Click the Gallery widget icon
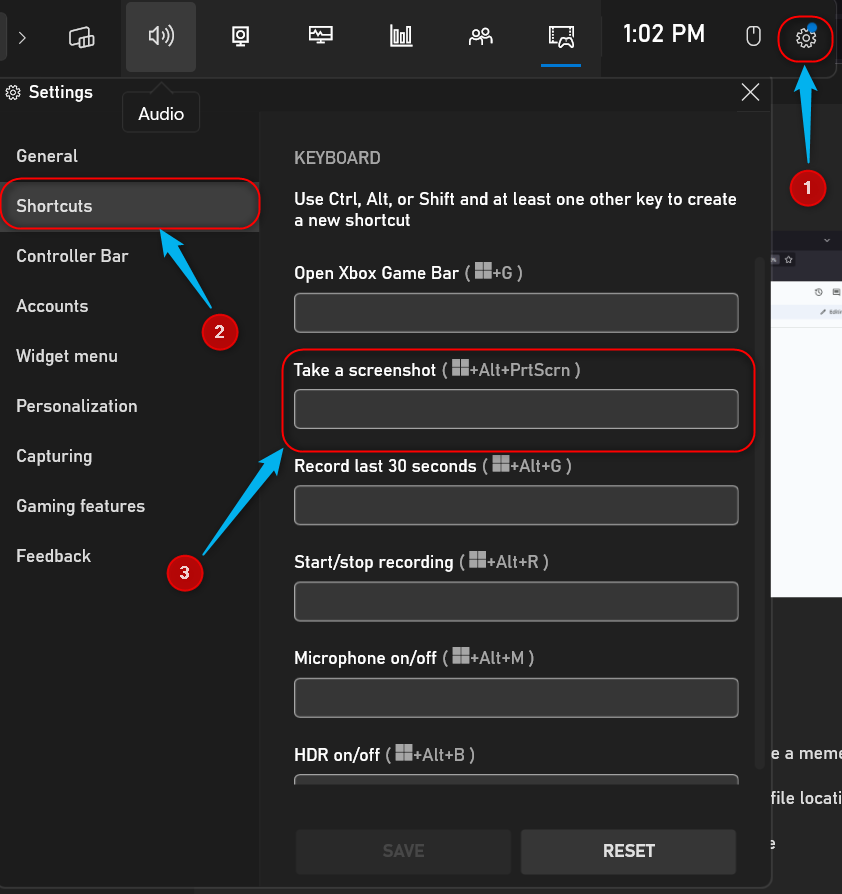 pyautogui.click(x=561, y=37)
